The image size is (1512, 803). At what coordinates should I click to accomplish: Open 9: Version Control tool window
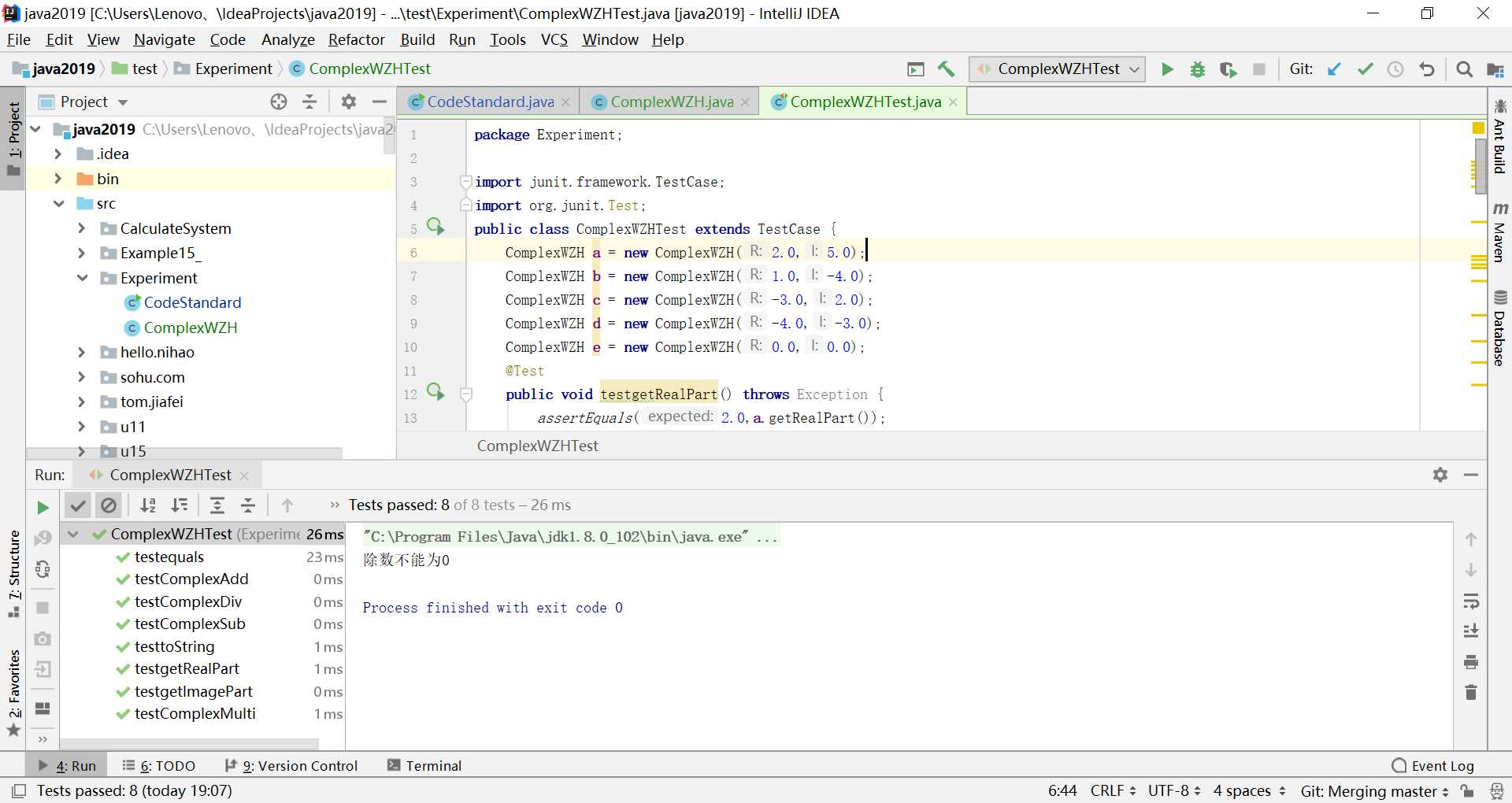pos(291,765)
